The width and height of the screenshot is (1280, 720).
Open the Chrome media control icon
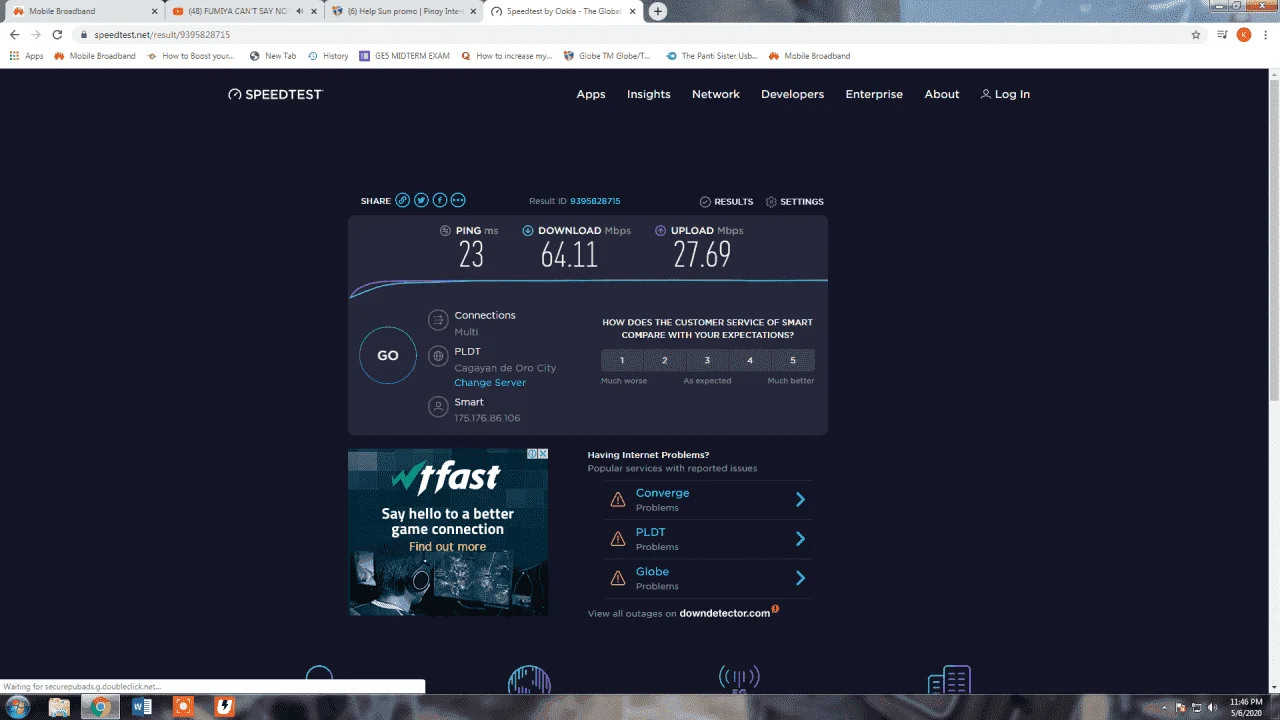click(1222, 34)
